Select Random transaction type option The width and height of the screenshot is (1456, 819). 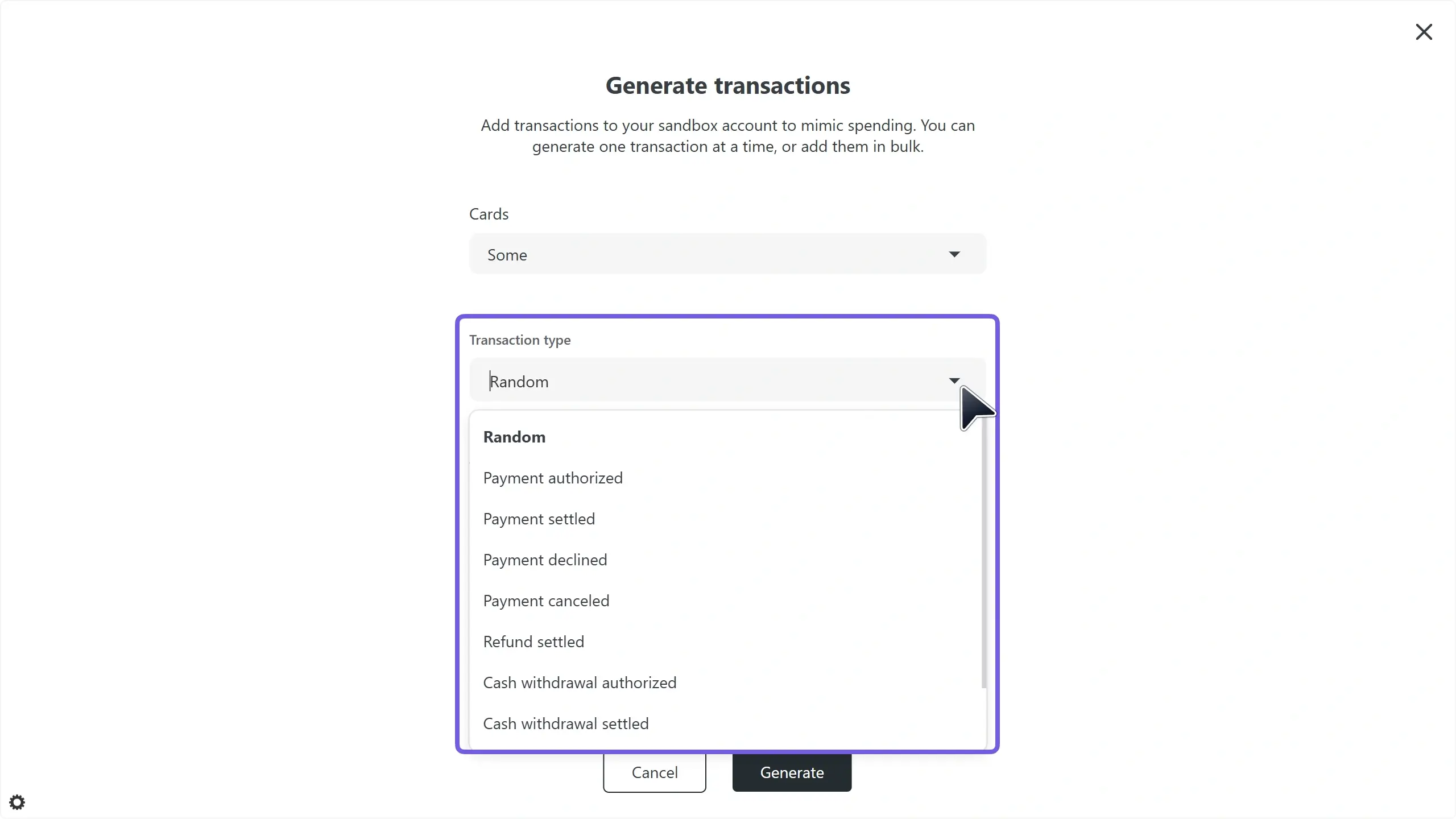[x=514, y=437]
